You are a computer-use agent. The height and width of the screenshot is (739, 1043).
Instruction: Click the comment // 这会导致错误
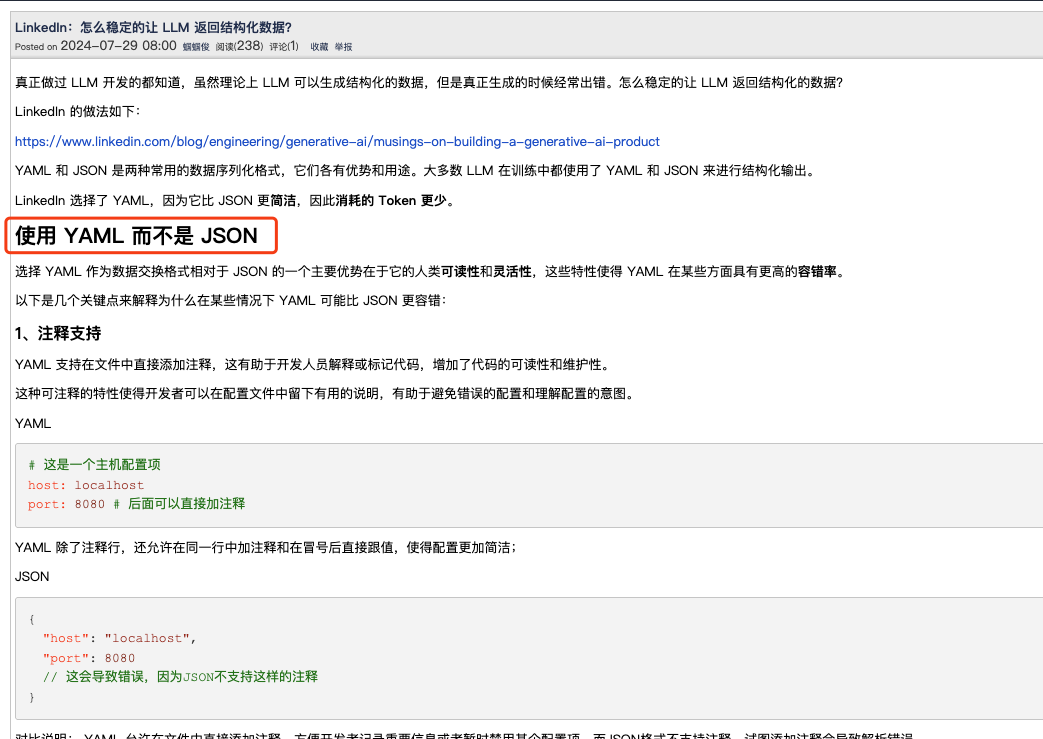pos(181,676)
